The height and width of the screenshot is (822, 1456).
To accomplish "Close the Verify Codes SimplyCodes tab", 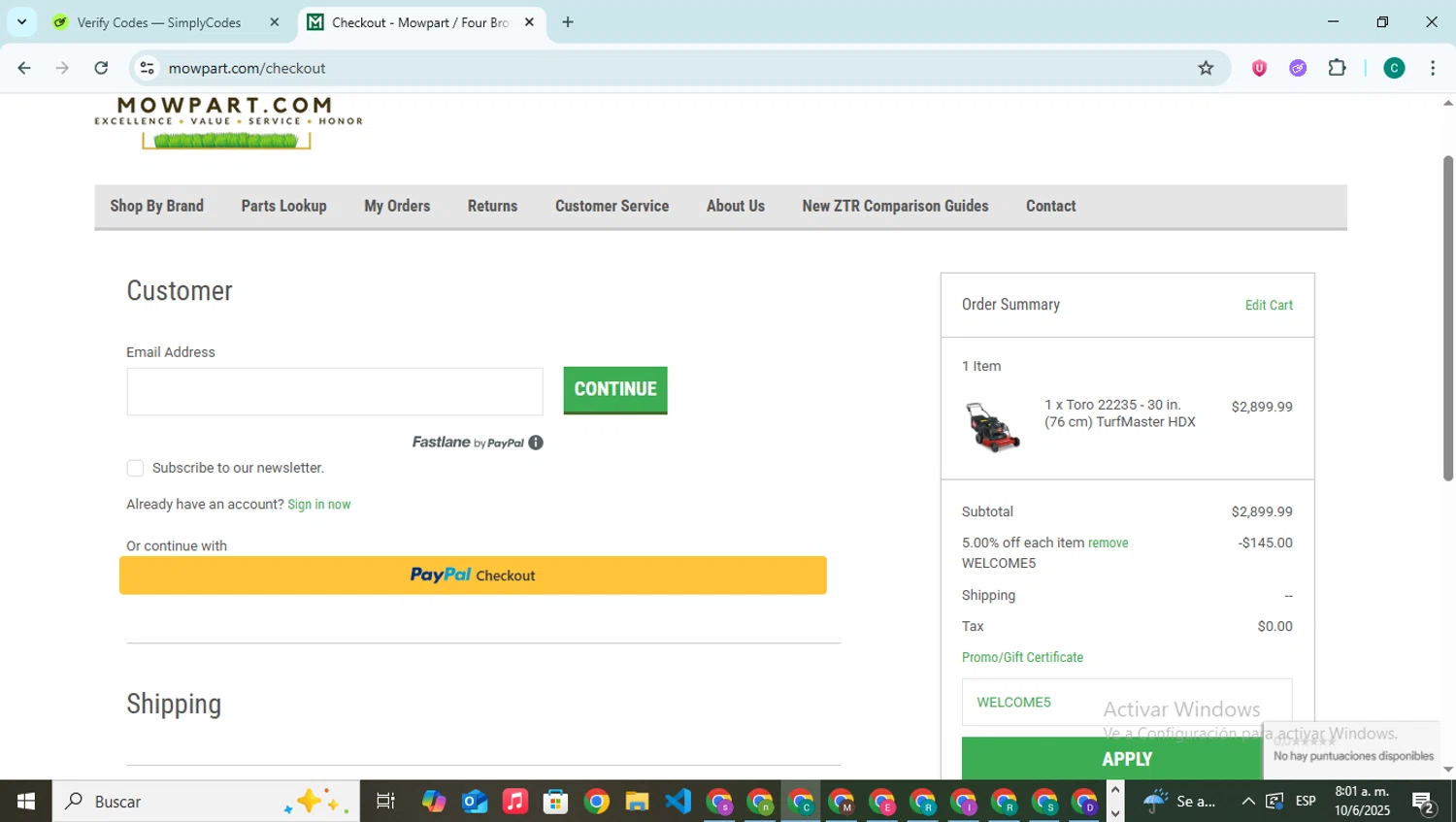I will (x=275, y=22).
